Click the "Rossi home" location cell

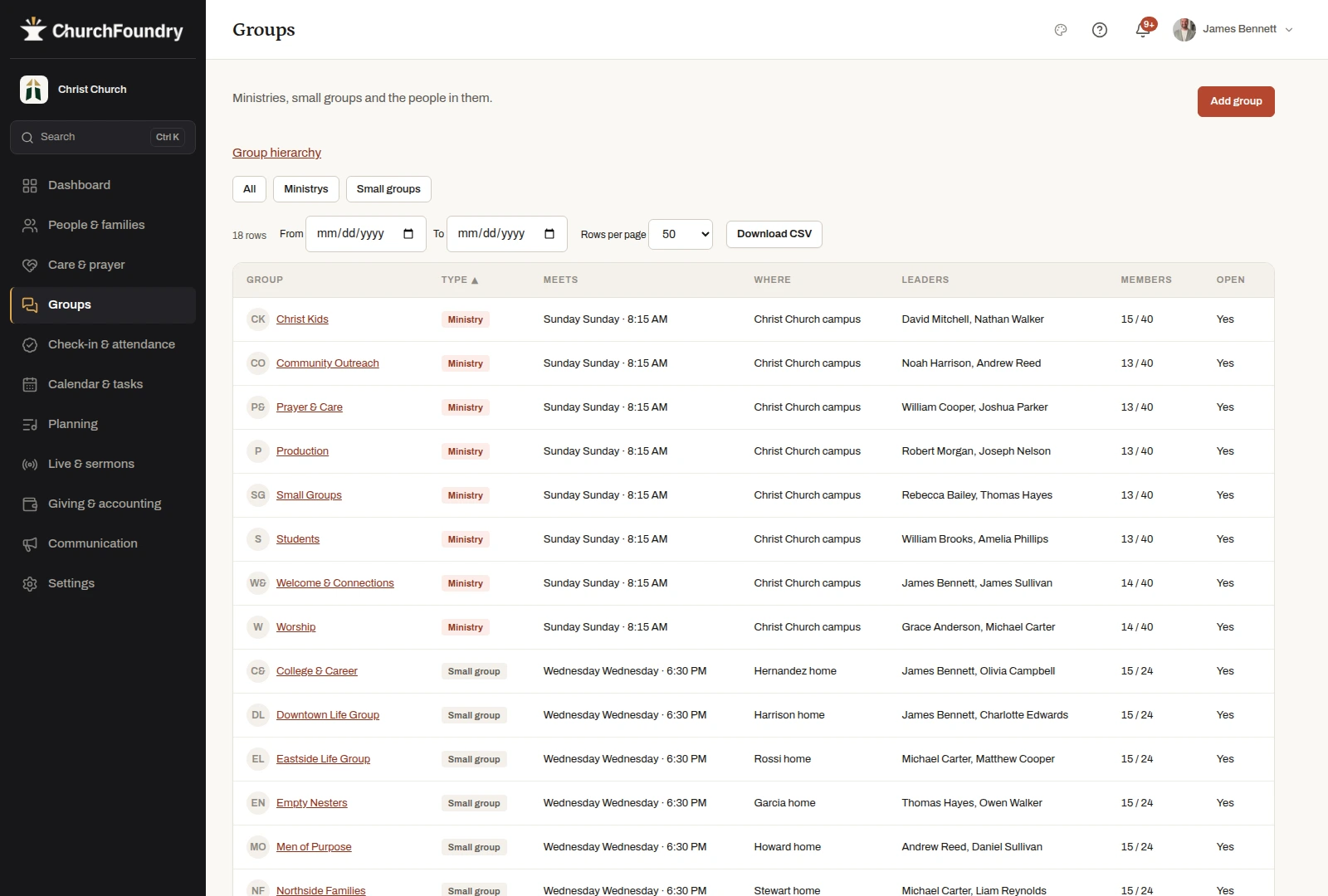[x=783, y=759]
